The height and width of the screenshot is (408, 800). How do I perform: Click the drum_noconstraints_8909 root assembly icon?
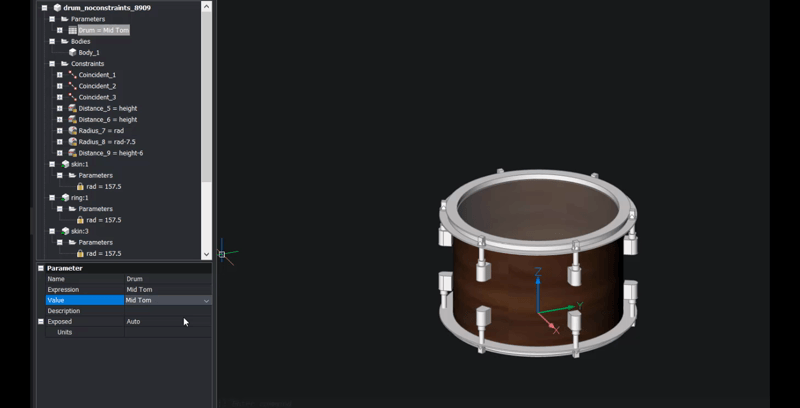[x=57, y=7]
